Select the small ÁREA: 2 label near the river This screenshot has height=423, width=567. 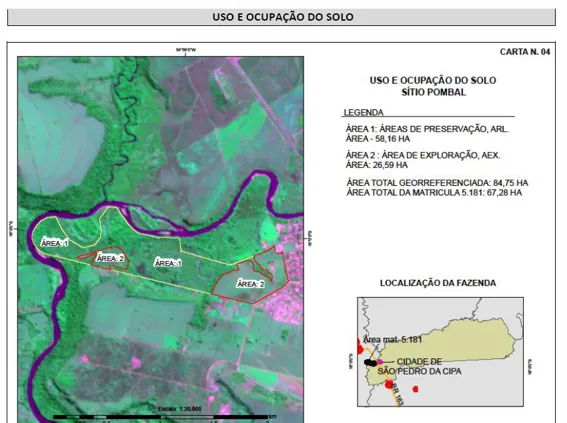coord(110,258)
